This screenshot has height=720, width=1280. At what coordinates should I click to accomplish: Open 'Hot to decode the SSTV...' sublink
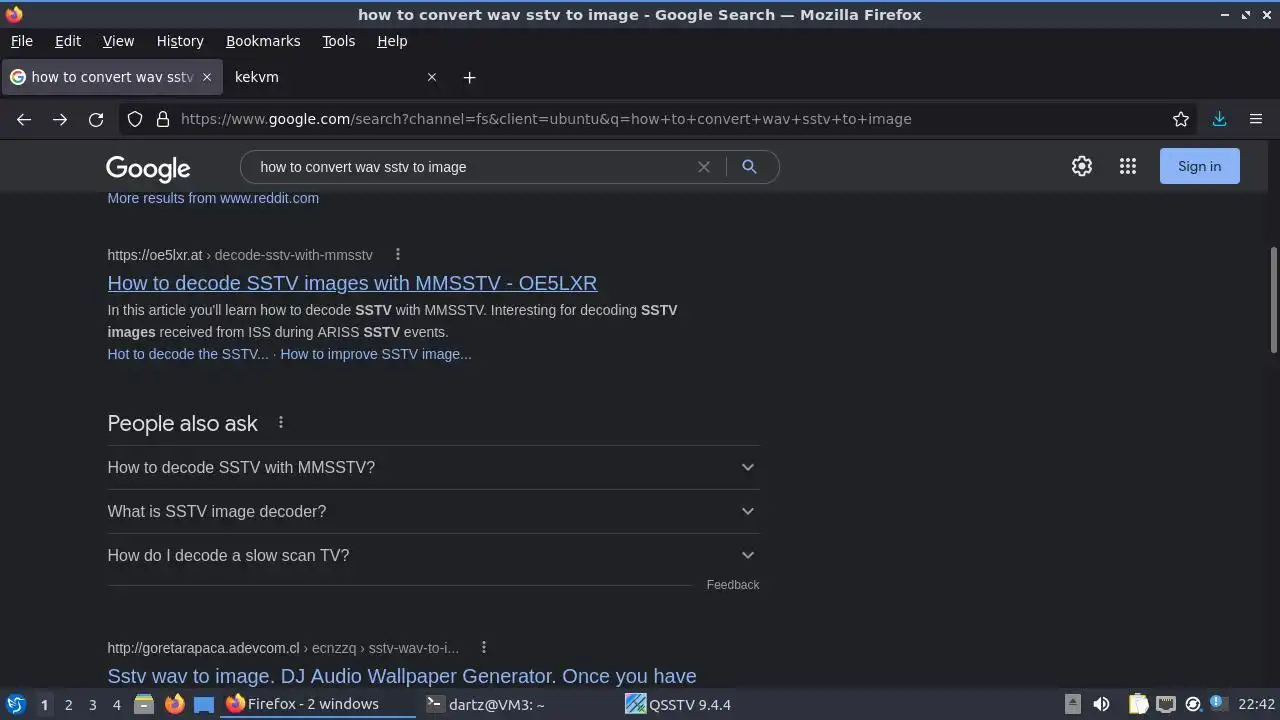point(188,354)
